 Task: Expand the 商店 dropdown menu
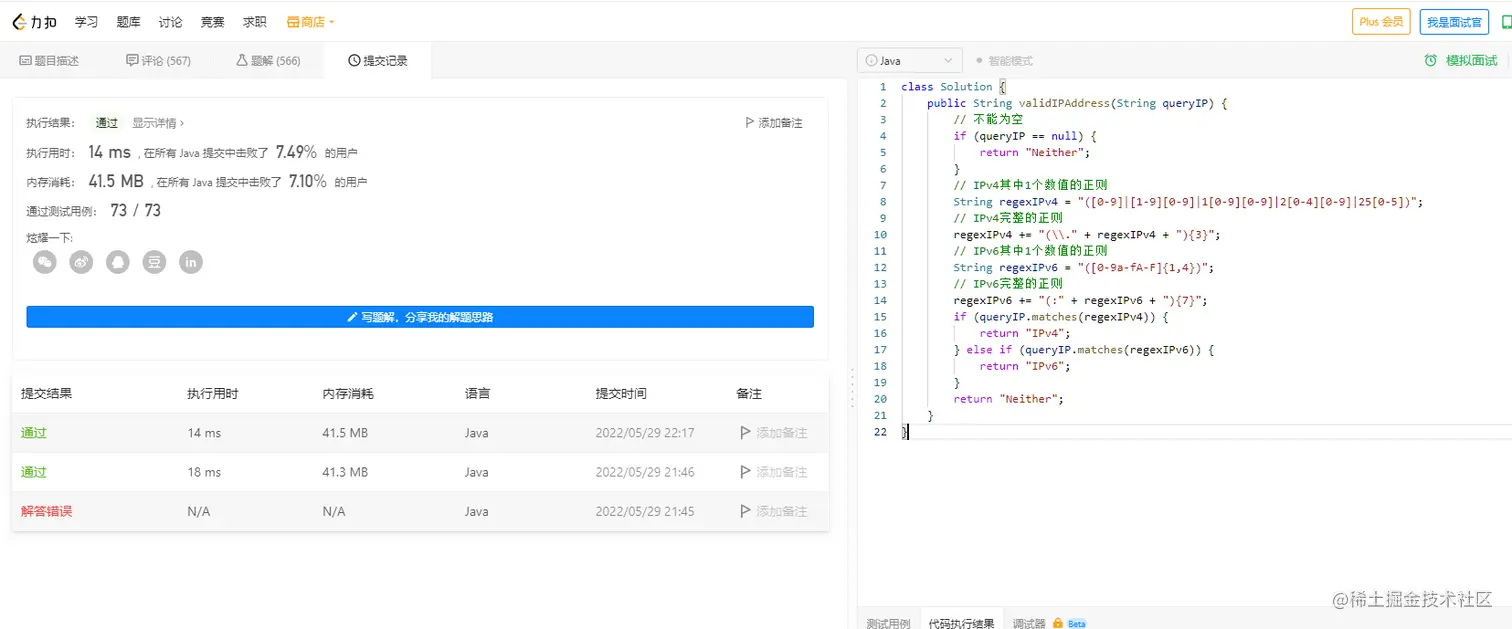(x=310, y=21)
